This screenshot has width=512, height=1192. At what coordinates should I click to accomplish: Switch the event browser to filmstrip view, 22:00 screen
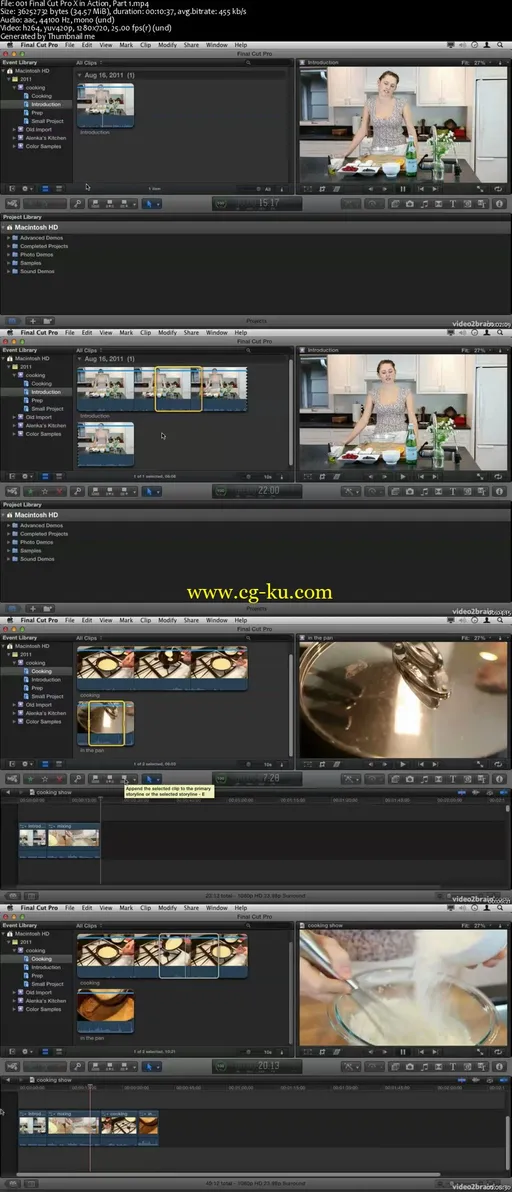[45, 477]
